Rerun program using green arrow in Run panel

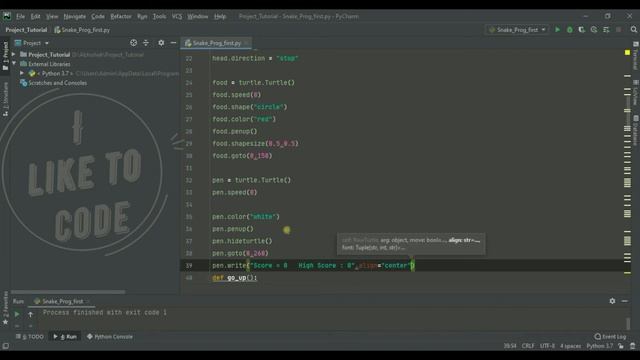point(17,314)
